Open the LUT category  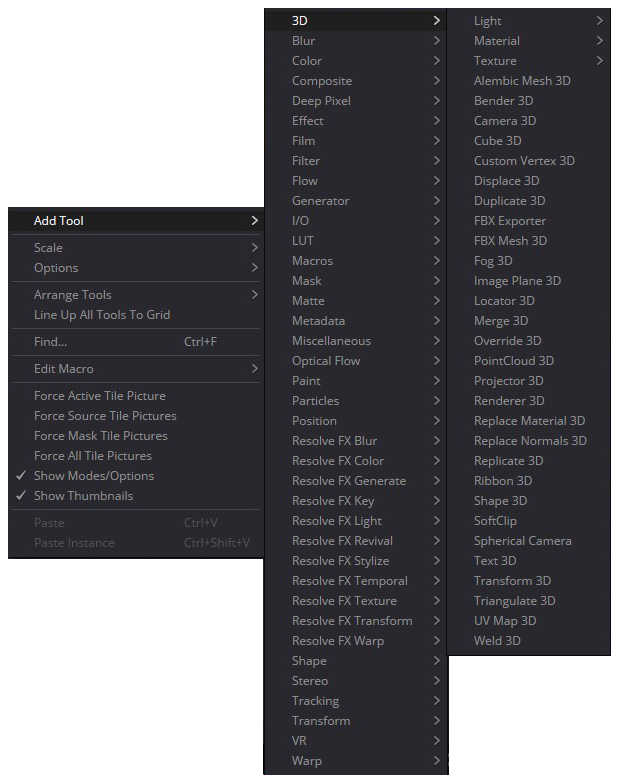click(x=356, y=241)
